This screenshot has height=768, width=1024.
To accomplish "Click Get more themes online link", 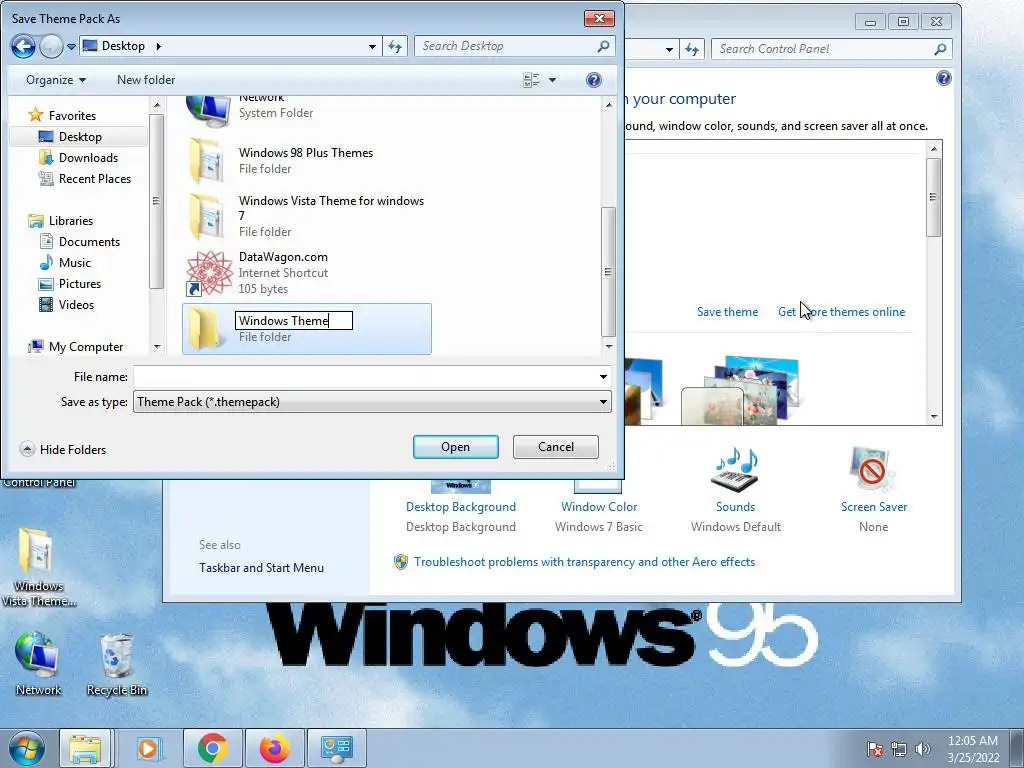I will click(x=841, y=312).
